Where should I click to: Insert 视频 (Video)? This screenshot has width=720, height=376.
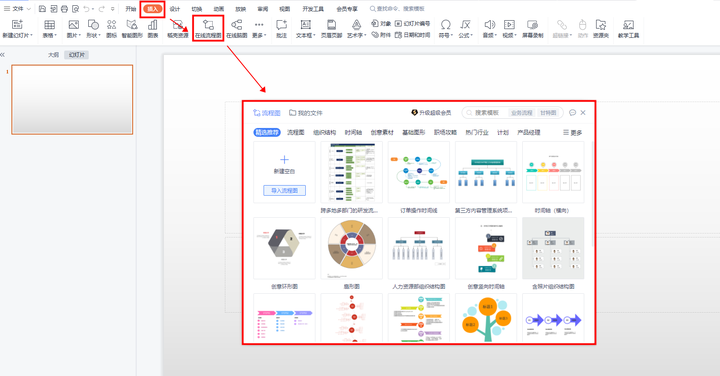[509, 28]
